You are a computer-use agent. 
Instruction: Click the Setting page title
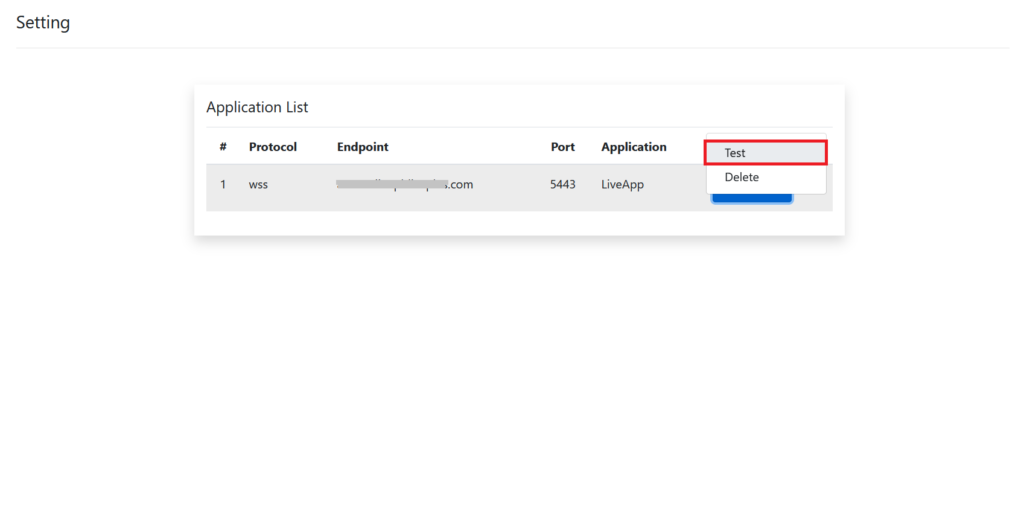43,23
